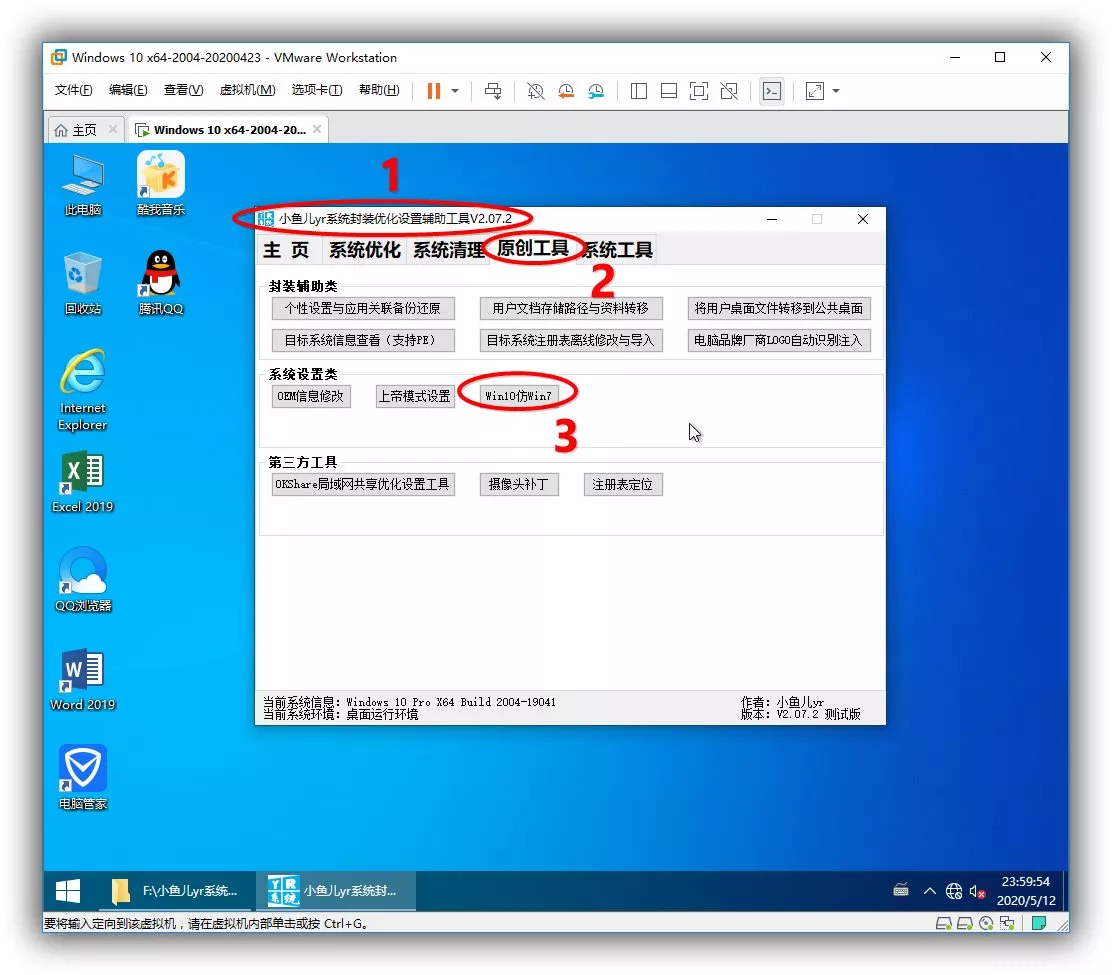Revert the VM to its latest snapshot
The width and height of the screenshot is (1112, 975).
click(566, 91)
